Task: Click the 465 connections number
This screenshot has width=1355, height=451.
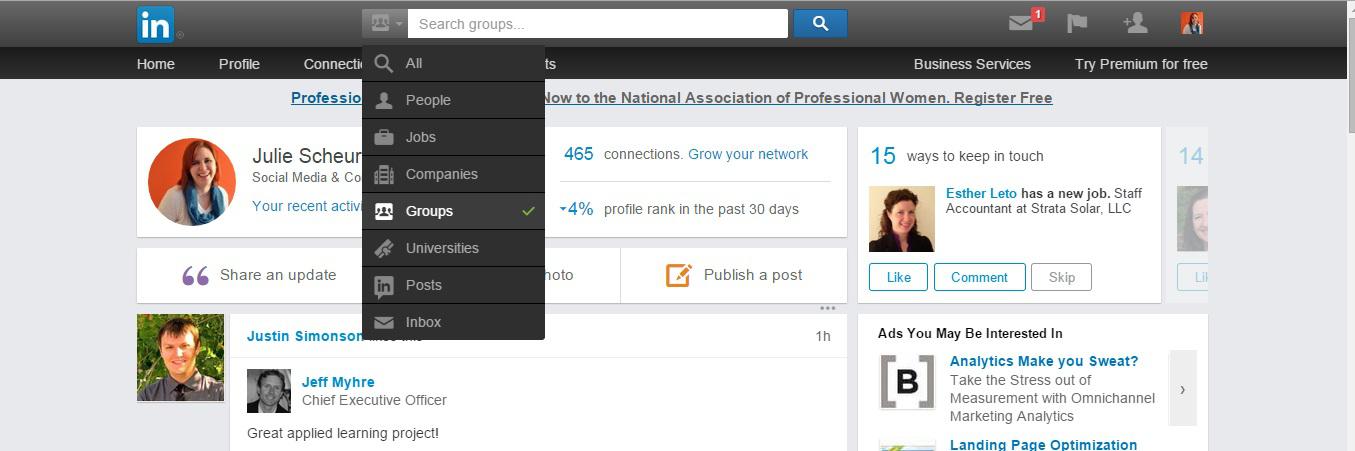Action: pyautogui.click(x=578, y=154)
